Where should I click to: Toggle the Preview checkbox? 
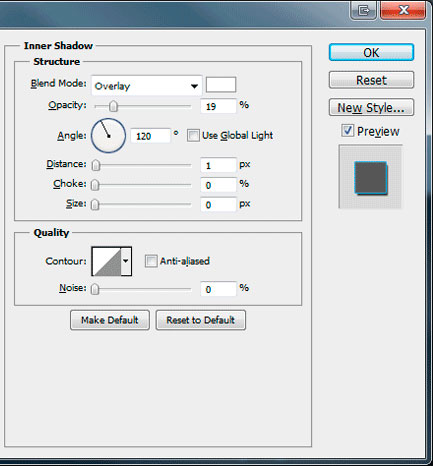click(x=347, y=131)
